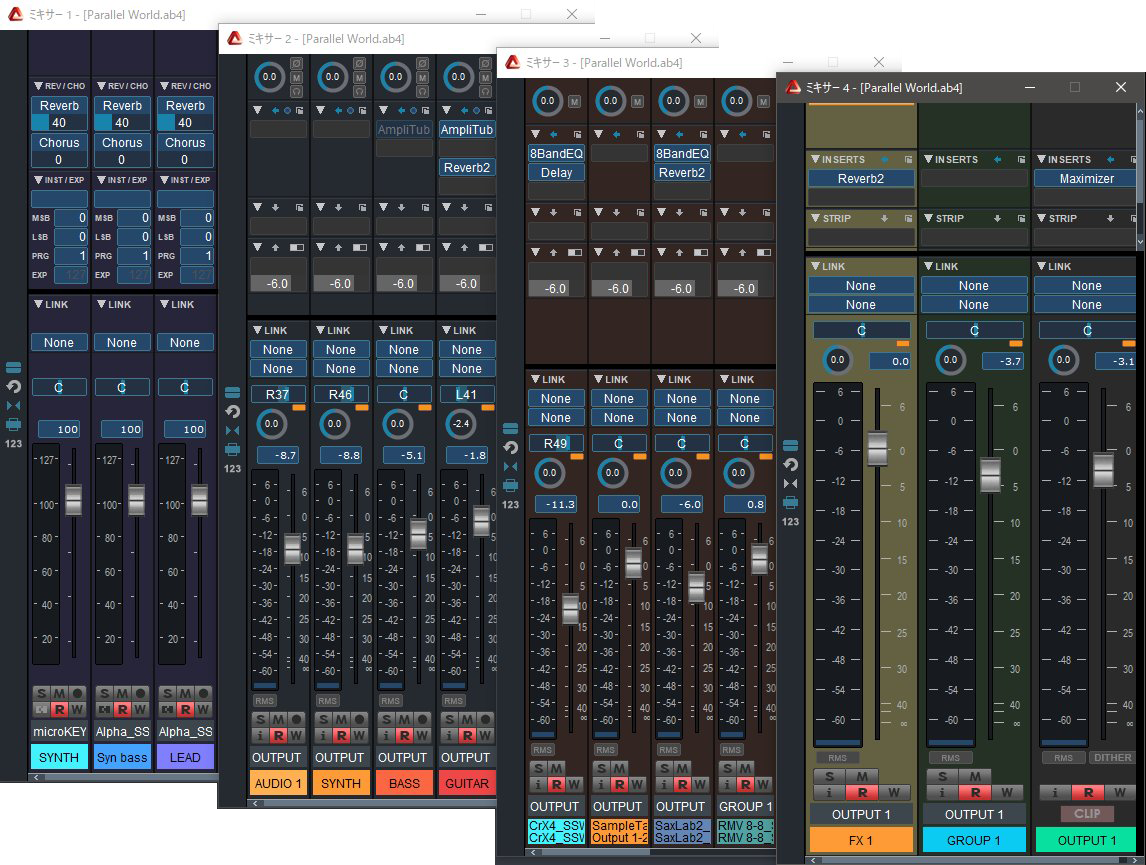The height and width of the screenshot is (865, 1146).
Task: Toggle automation Read on GUITAR channel
Action: [x=467, y=736]
